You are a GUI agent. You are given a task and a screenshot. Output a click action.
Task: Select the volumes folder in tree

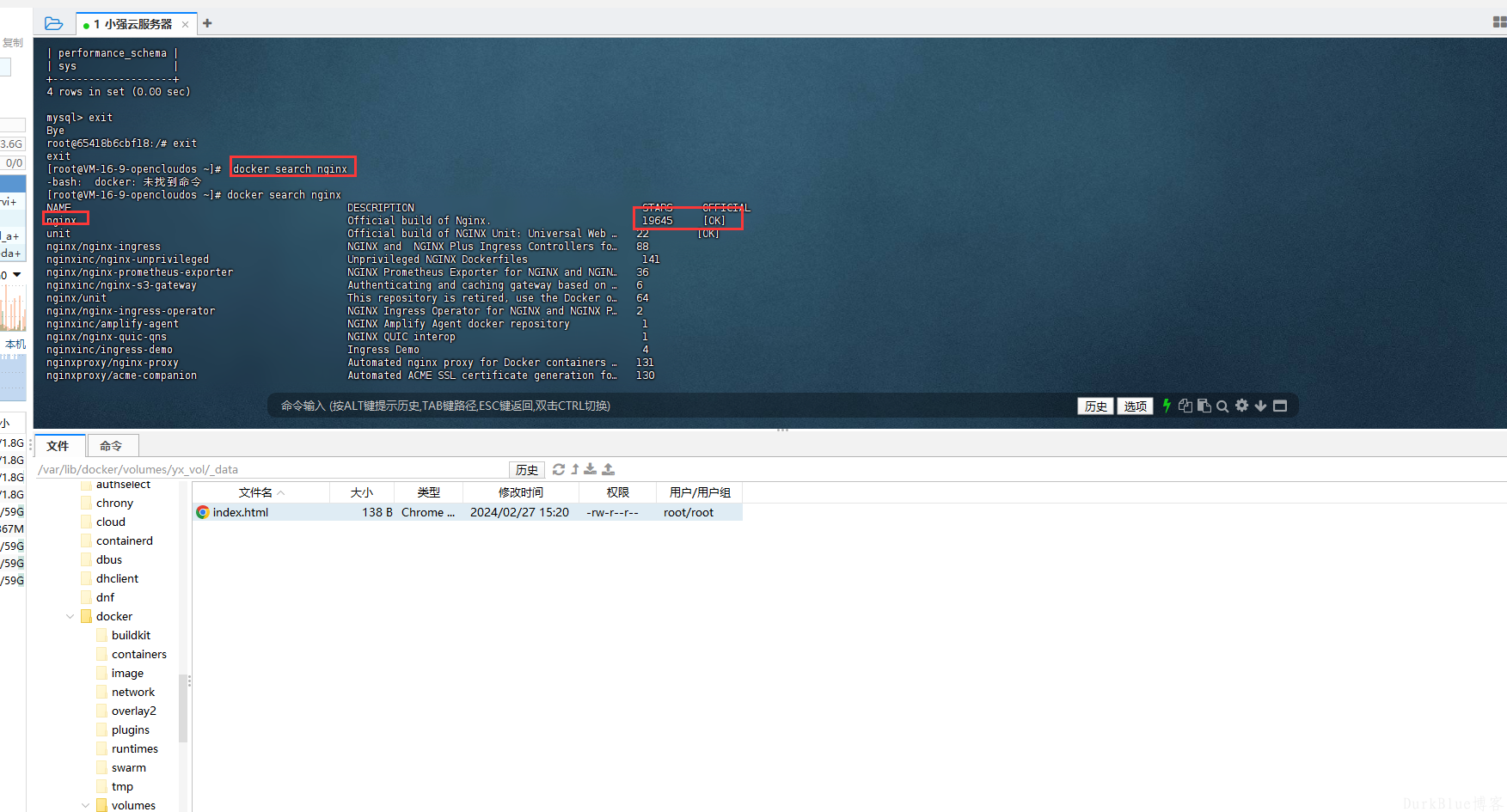(x=133, y=805)
